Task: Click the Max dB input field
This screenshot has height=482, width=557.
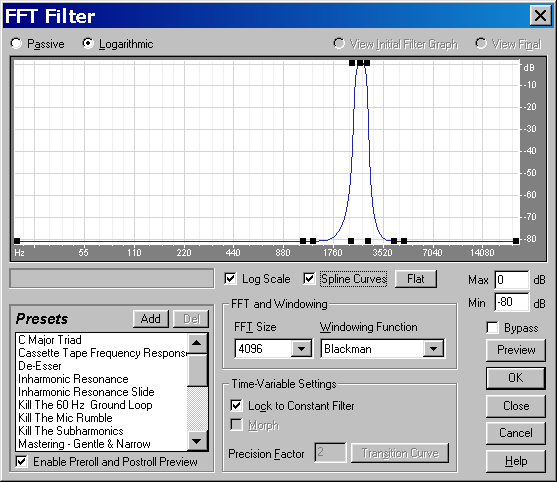Action: tap(511, 280)
